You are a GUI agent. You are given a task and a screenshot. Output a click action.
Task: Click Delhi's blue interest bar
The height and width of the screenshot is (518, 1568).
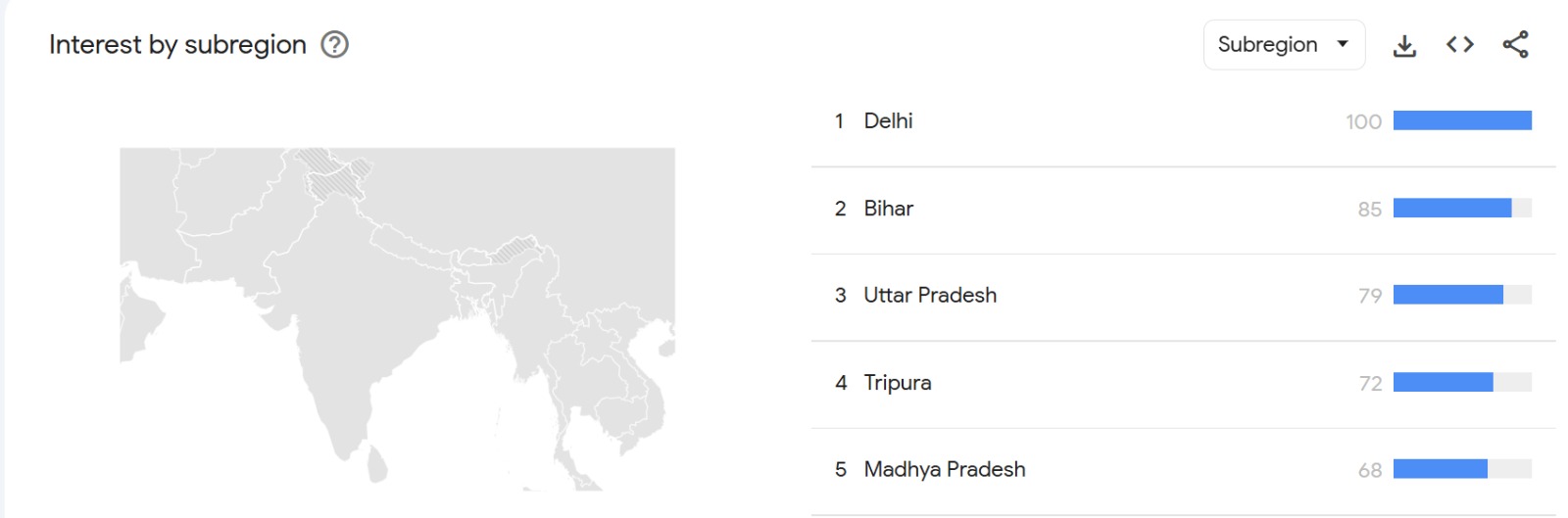click(x=1461, y=120)
